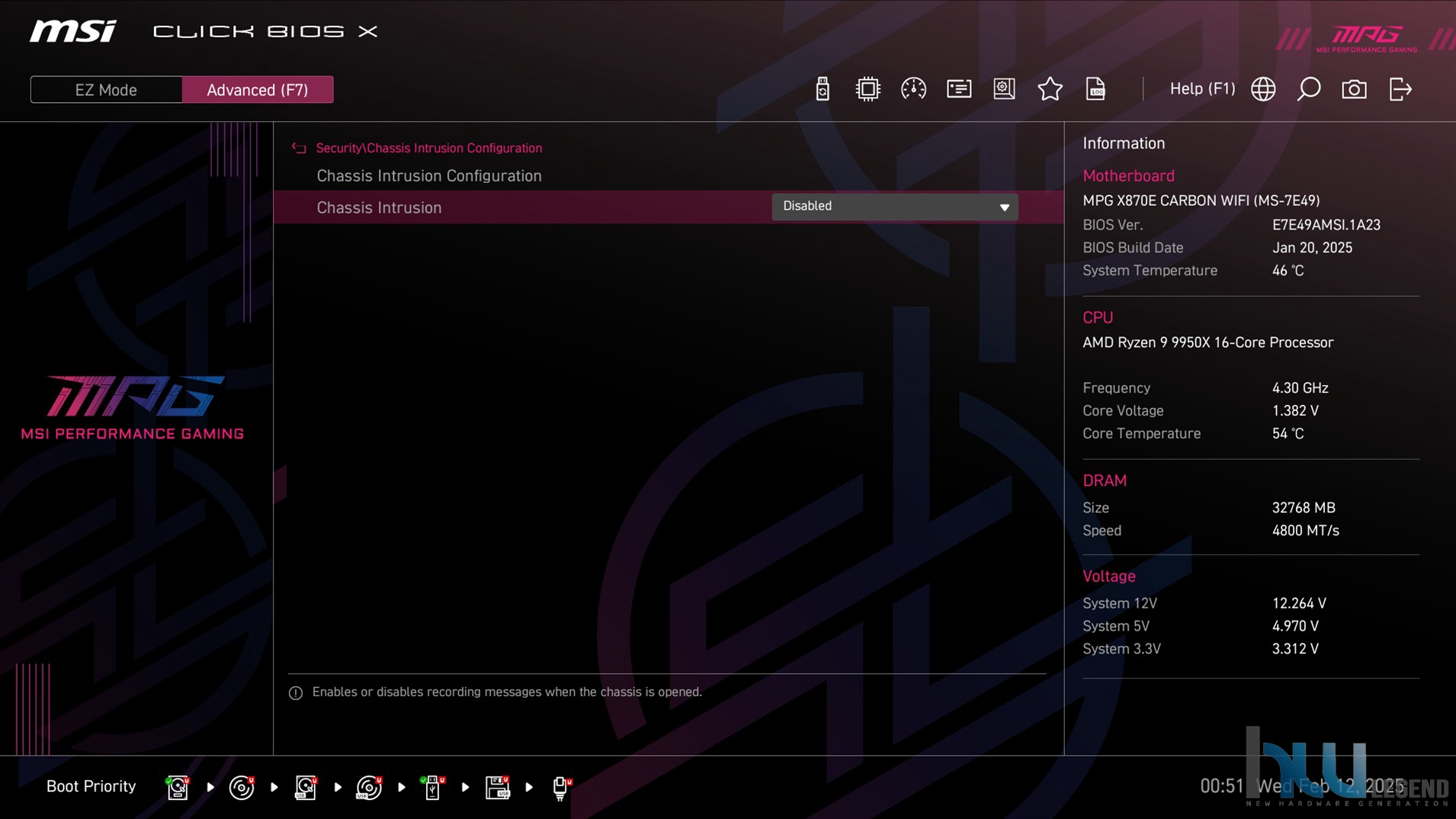
Task: Click the CPU section heading
Action: tap(1098, 318)
